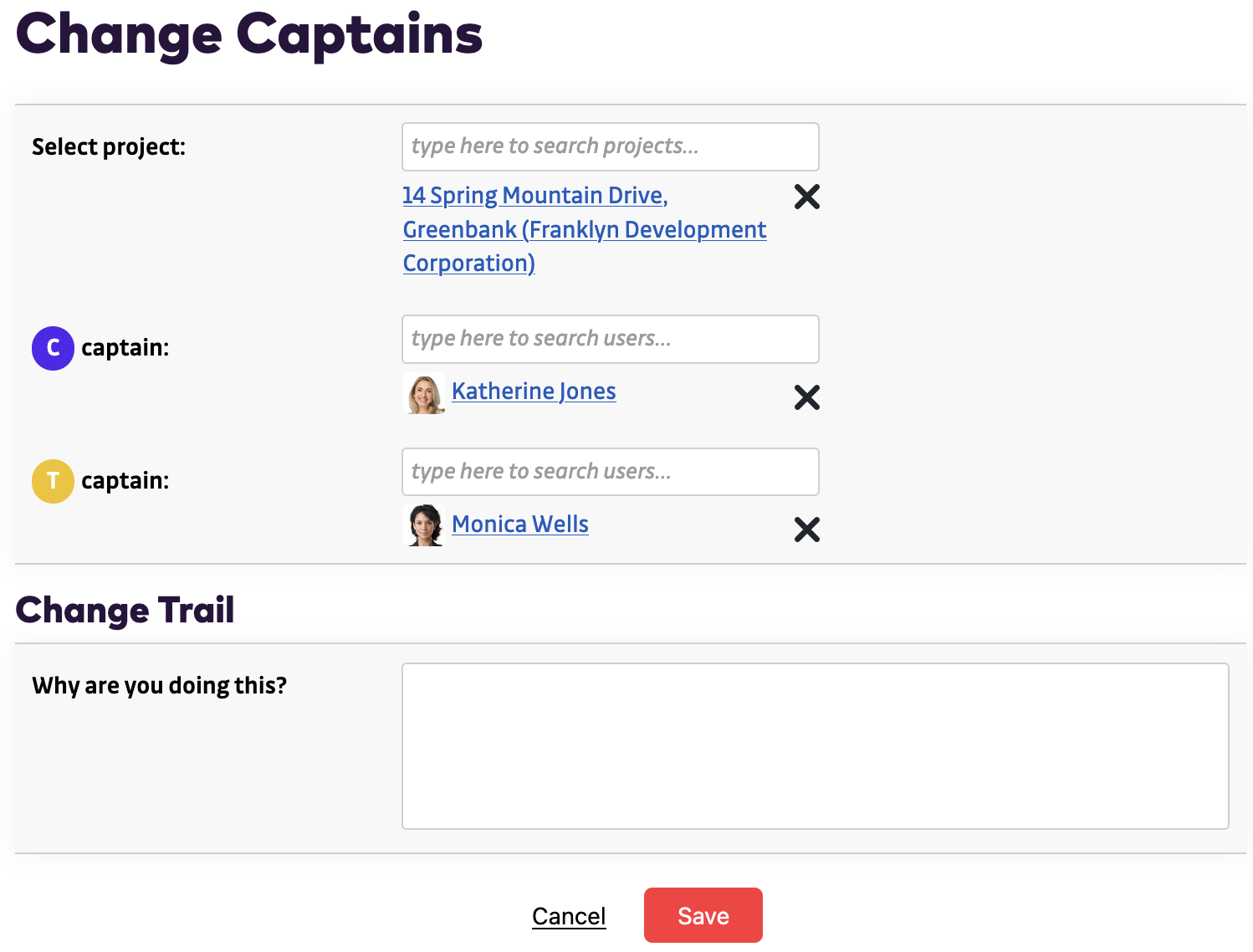Click the purple C captain badge
Viewport: 1253px width, 952px height.
tap(53, 348)
